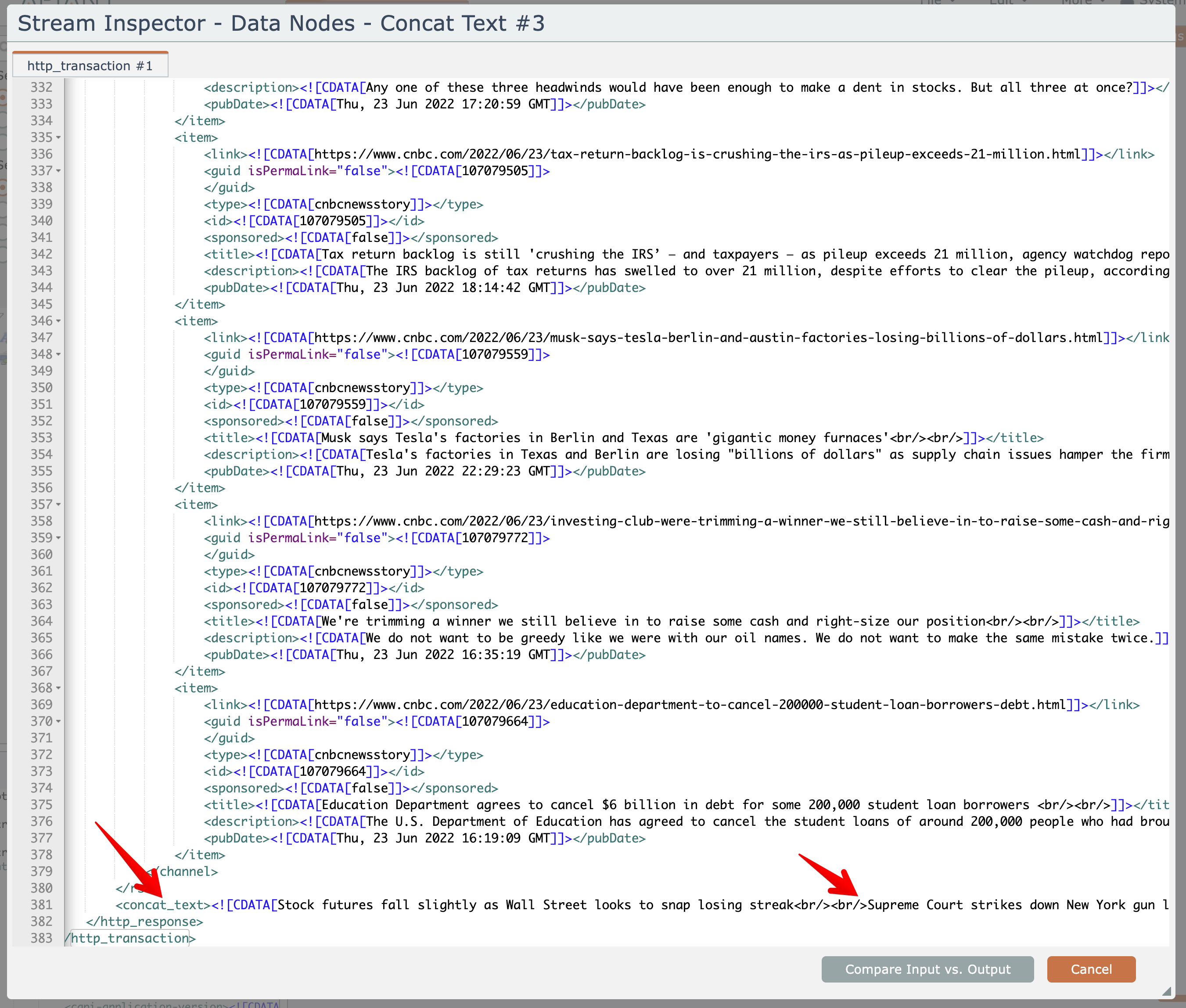Viewport: 1186px width, 1008px height.
Task: Click the Musk says Tesla's factories title line
Action: coord(571,438)
